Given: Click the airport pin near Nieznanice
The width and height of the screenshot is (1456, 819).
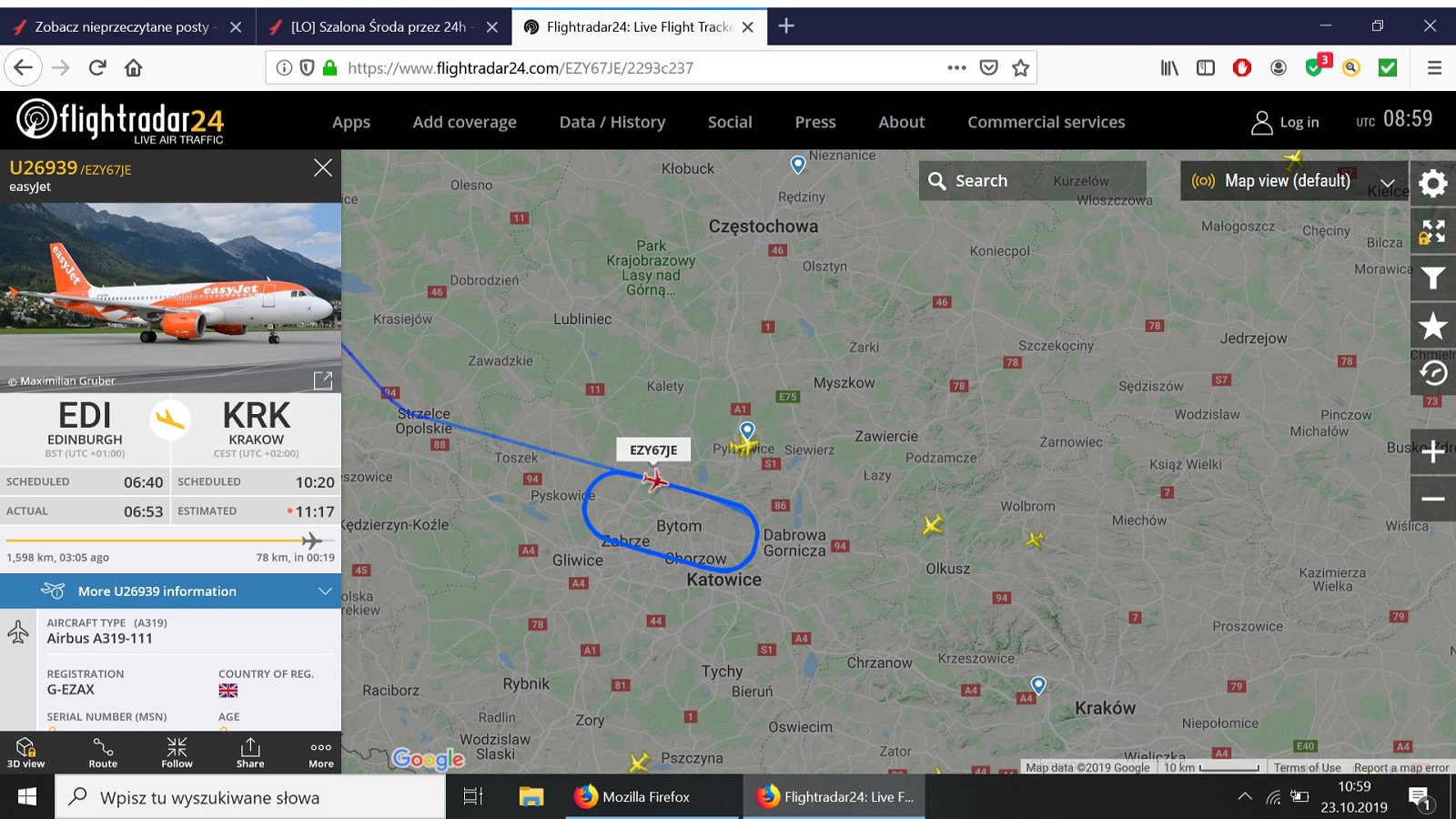Looking at the screenshot, I should [798, 165].
